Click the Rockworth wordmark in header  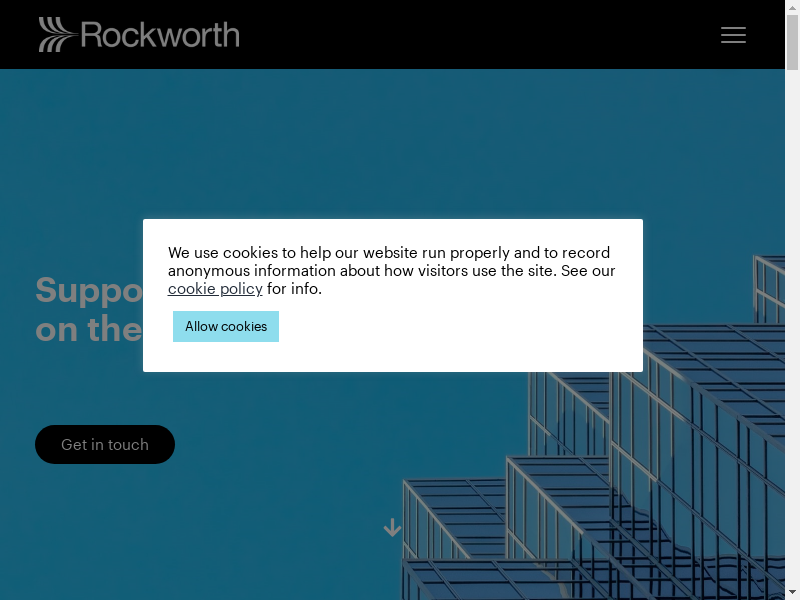tap(160, 35)
